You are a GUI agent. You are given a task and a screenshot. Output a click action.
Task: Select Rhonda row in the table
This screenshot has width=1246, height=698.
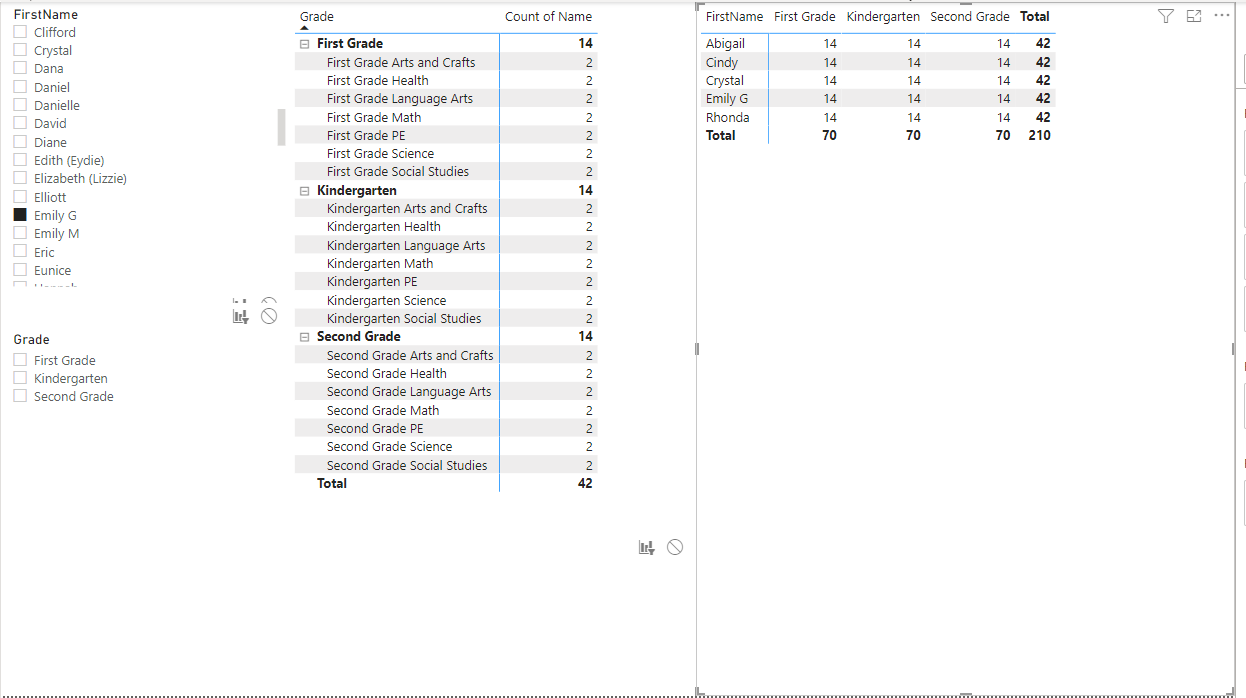878,117
